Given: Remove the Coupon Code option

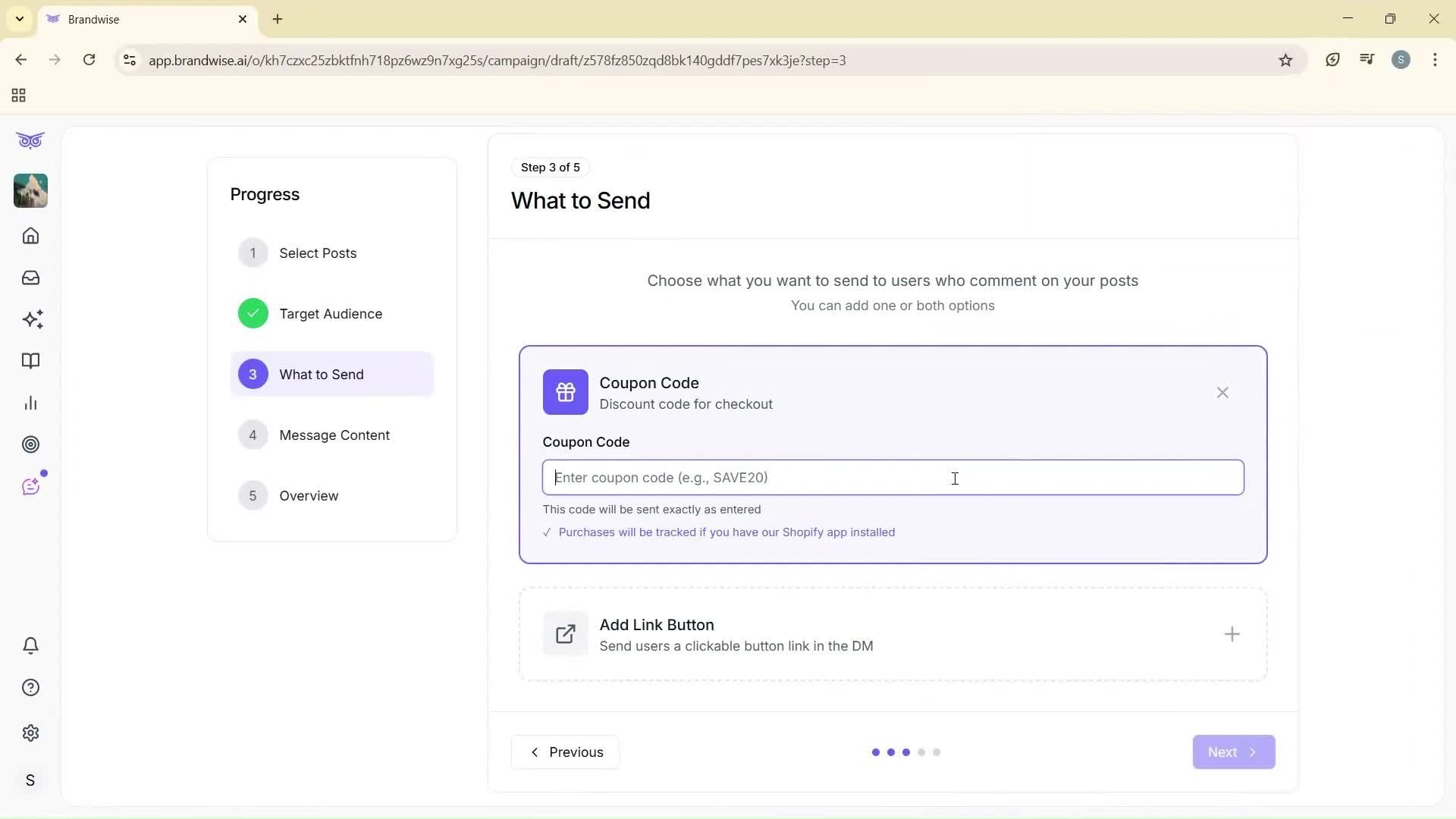Looking at the screenshot, I should pos(1222,392).
